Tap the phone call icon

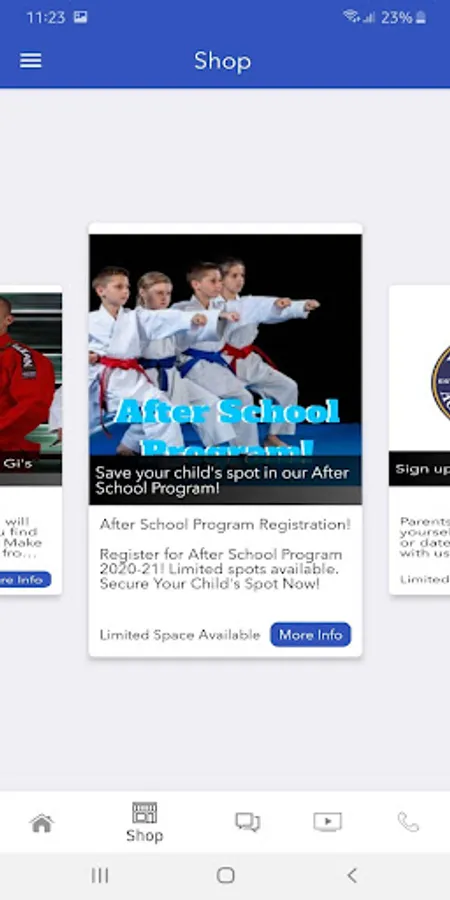click(408, 822)
